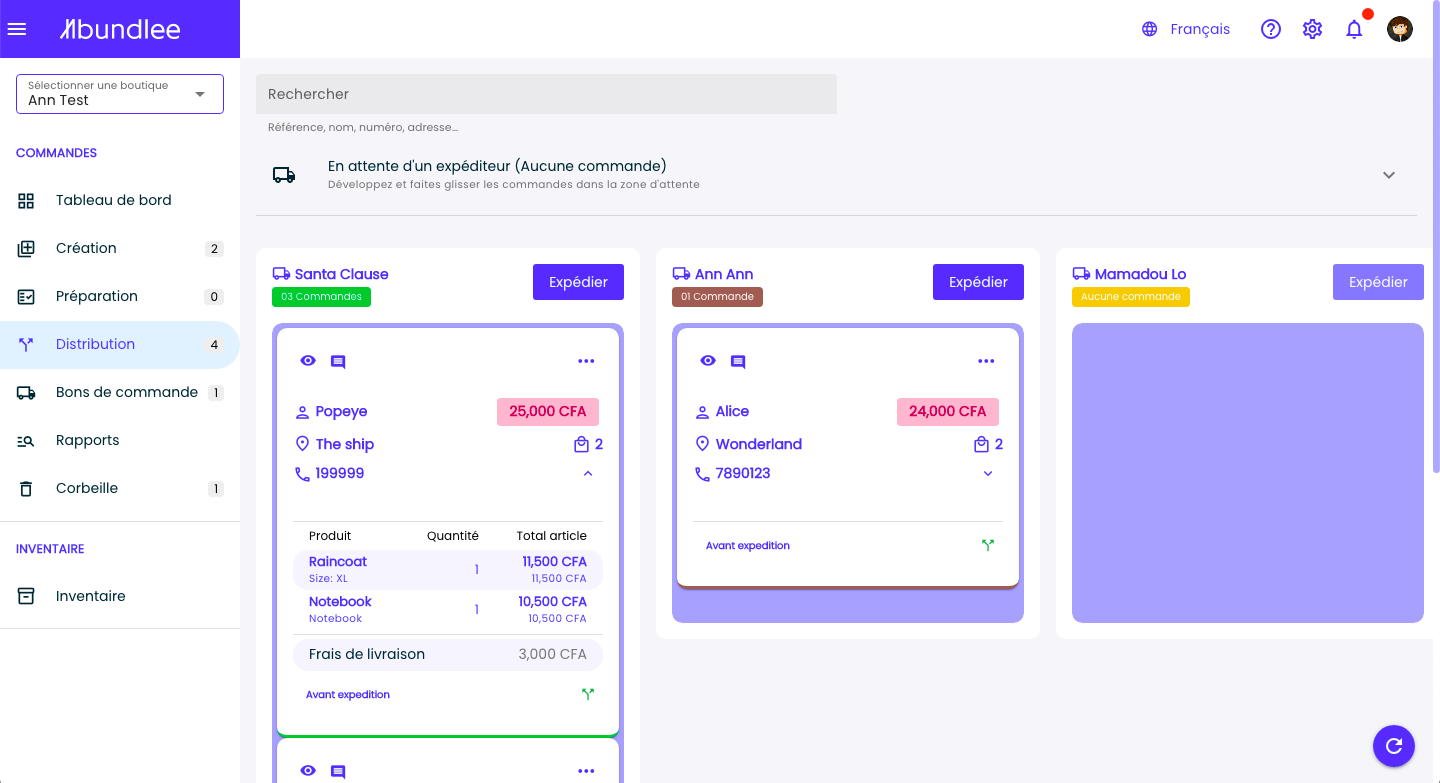The width and height of the screenshot is (1440, 783).
Task: Click the Frais de livraison row
Action: tap(448, 654)
